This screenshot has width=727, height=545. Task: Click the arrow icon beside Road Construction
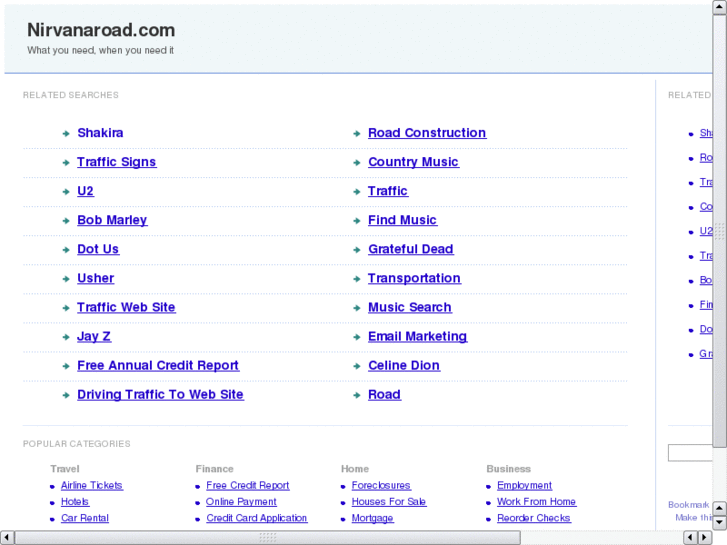[x=357, y=134]
